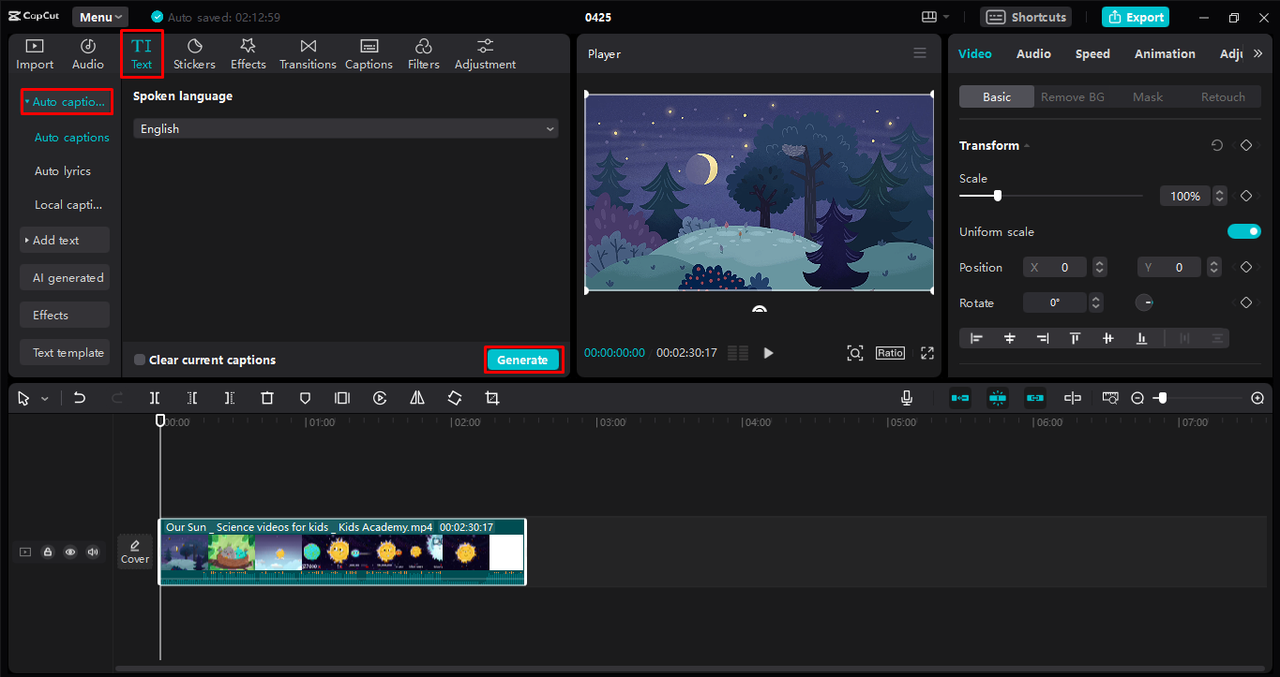
Task: Select the Remove BG tab
Action: click(x=1072, y=97)
